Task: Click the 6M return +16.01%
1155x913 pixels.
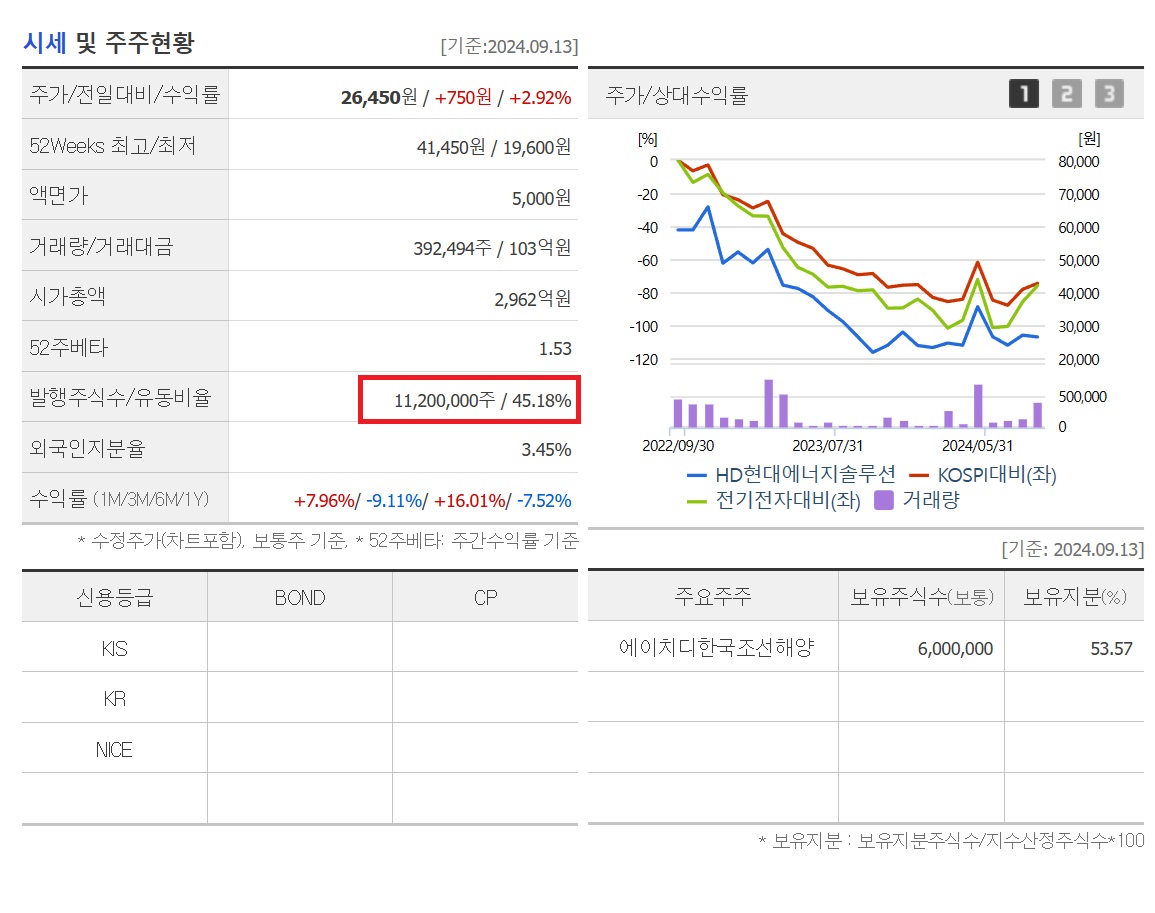Action: (469, 501)
